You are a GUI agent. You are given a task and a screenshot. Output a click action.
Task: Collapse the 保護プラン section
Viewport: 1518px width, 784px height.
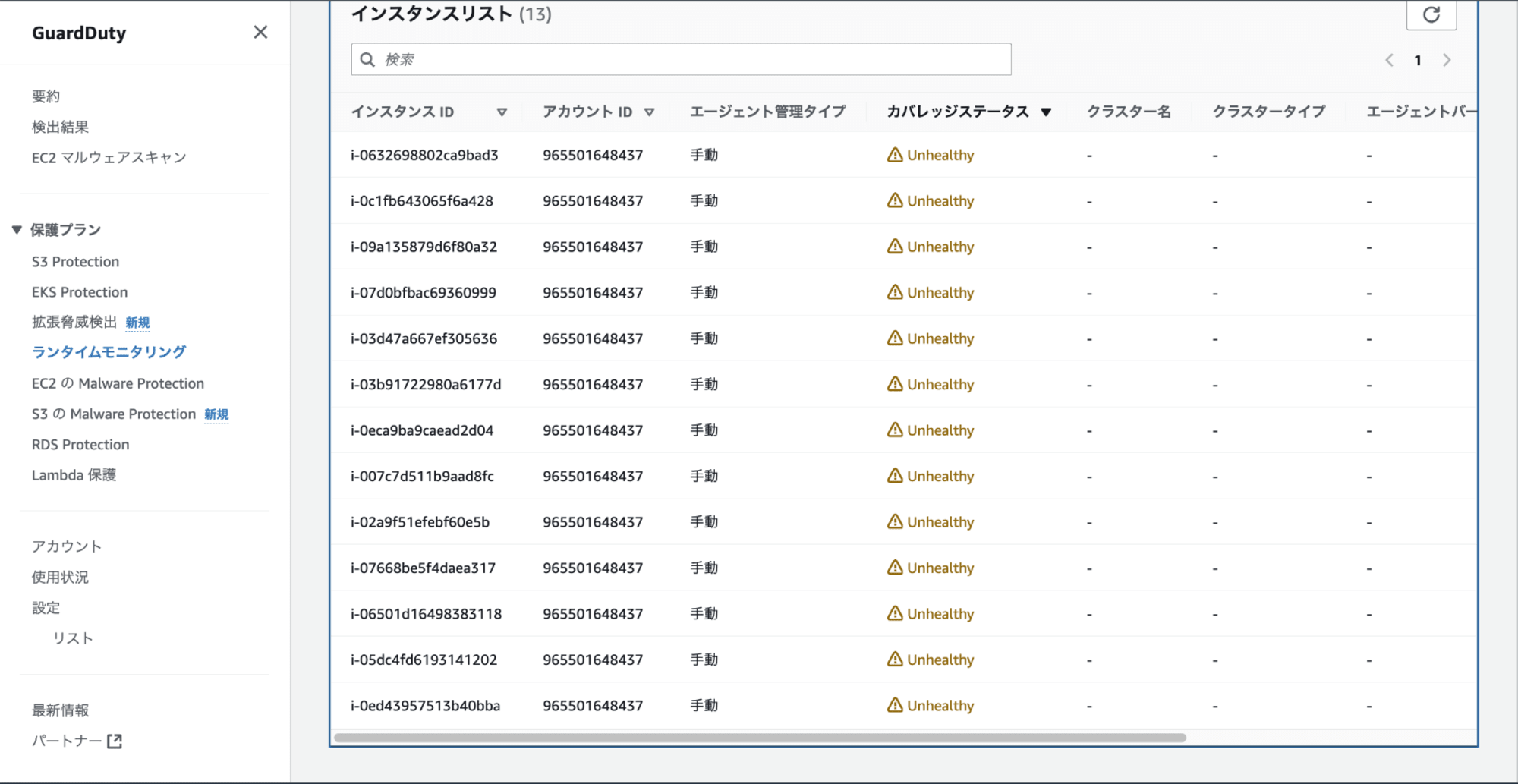[17, 229]
